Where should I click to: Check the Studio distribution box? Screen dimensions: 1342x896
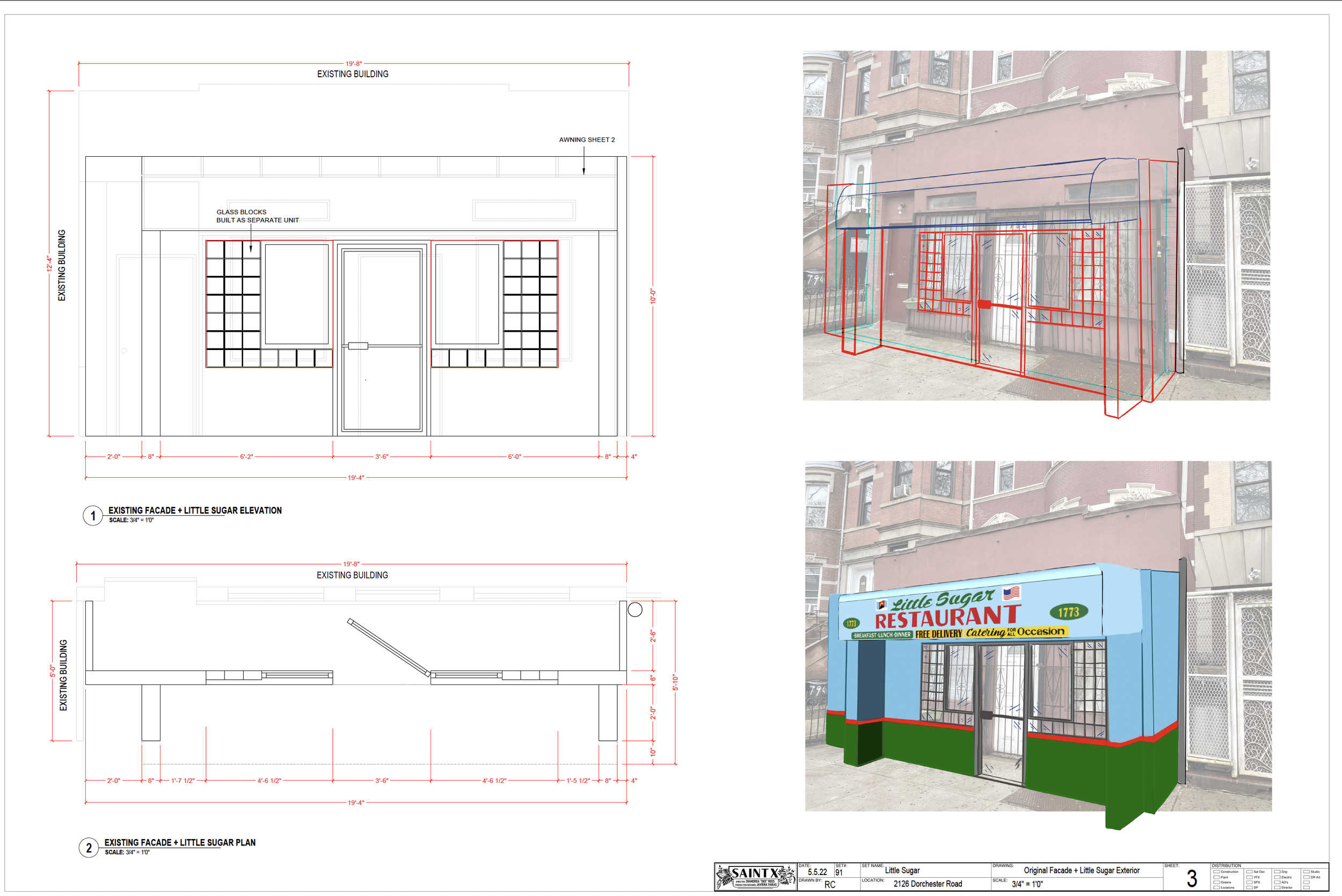click(1307, 872)
